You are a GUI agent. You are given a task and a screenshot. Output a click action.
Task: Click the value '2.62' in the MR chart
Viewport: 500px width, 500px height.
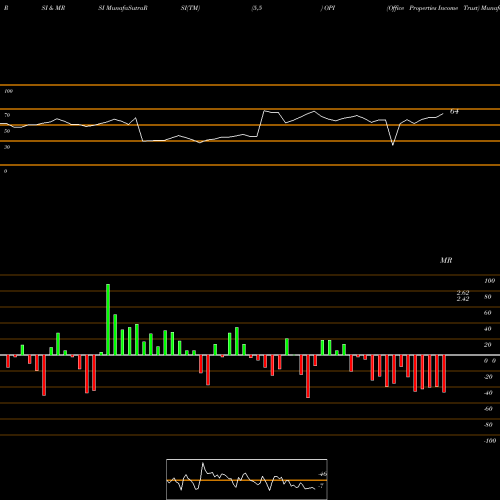tap(463, 292)
